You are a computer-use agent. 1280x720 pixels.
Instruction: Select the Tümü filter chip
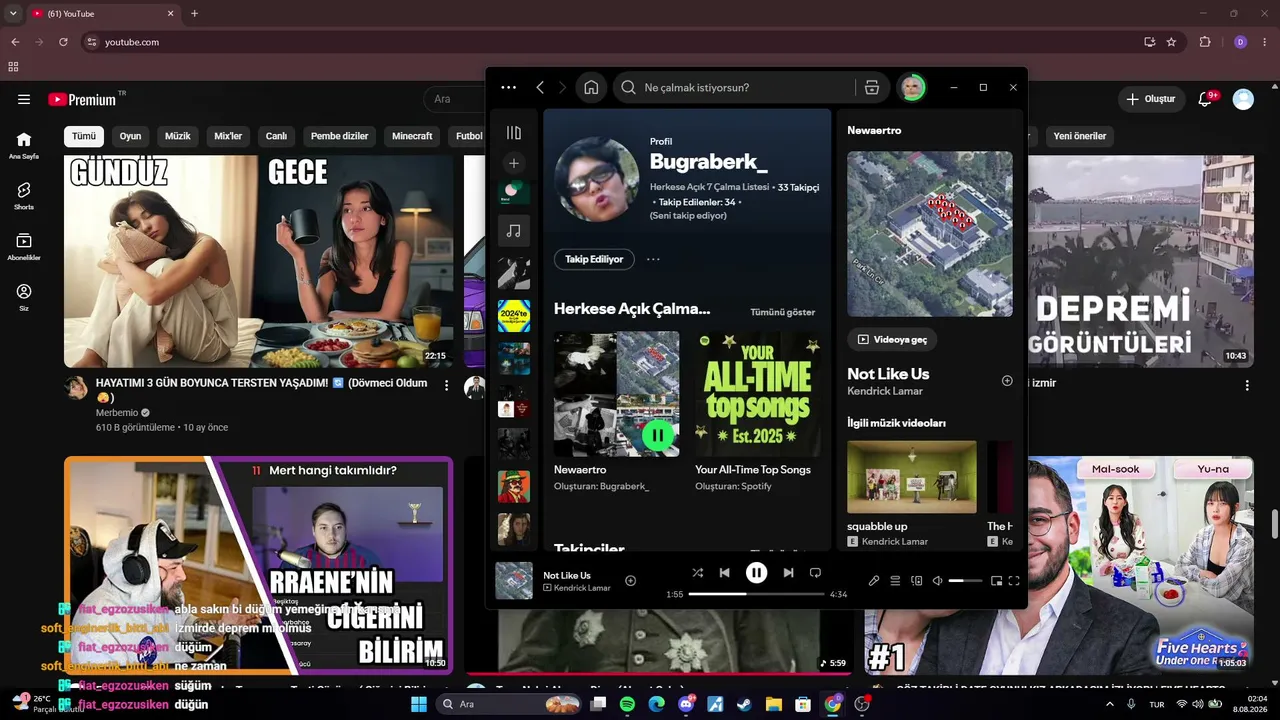(84, 136)
